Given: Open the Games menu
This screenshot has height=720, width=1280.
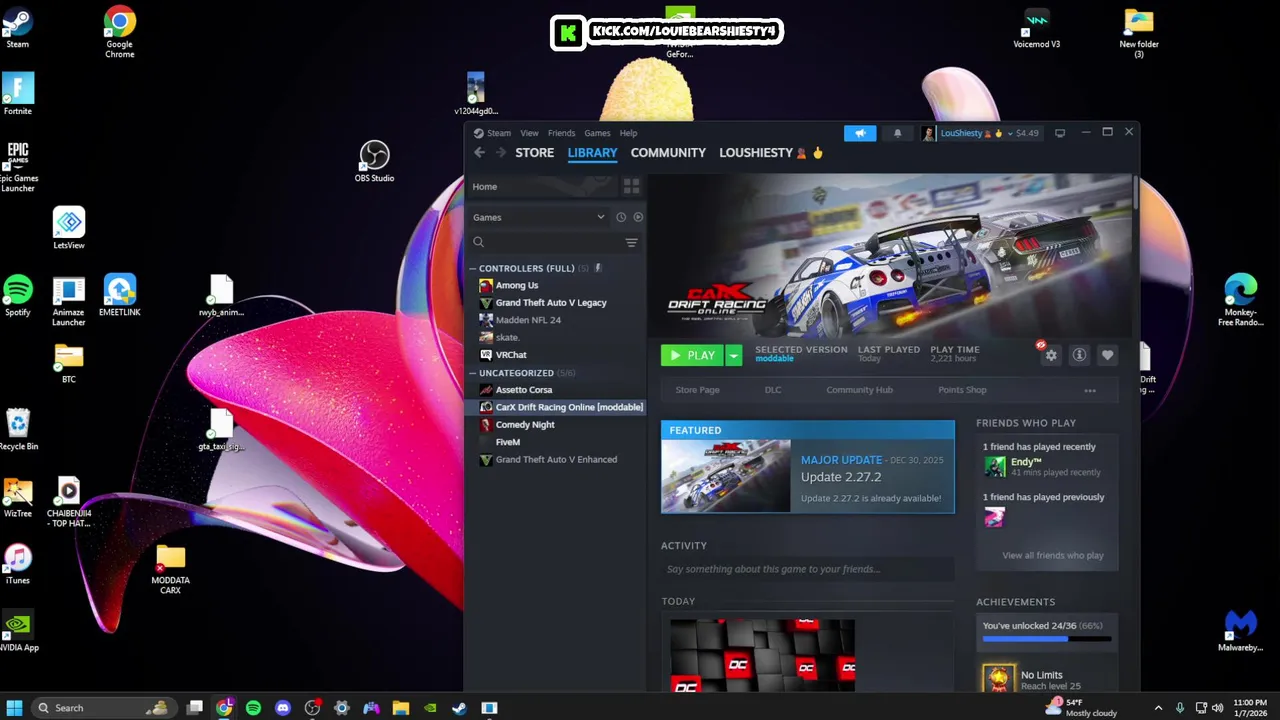Looking at the screenshot, I should 597,133.
